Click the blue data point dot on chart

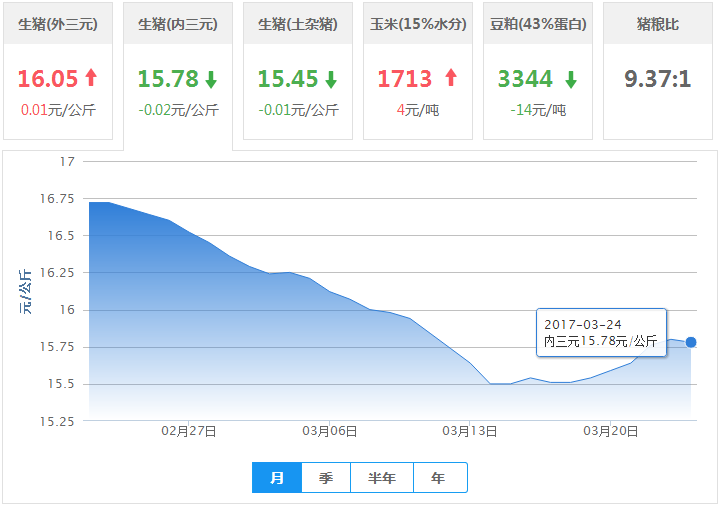[691, 342]
